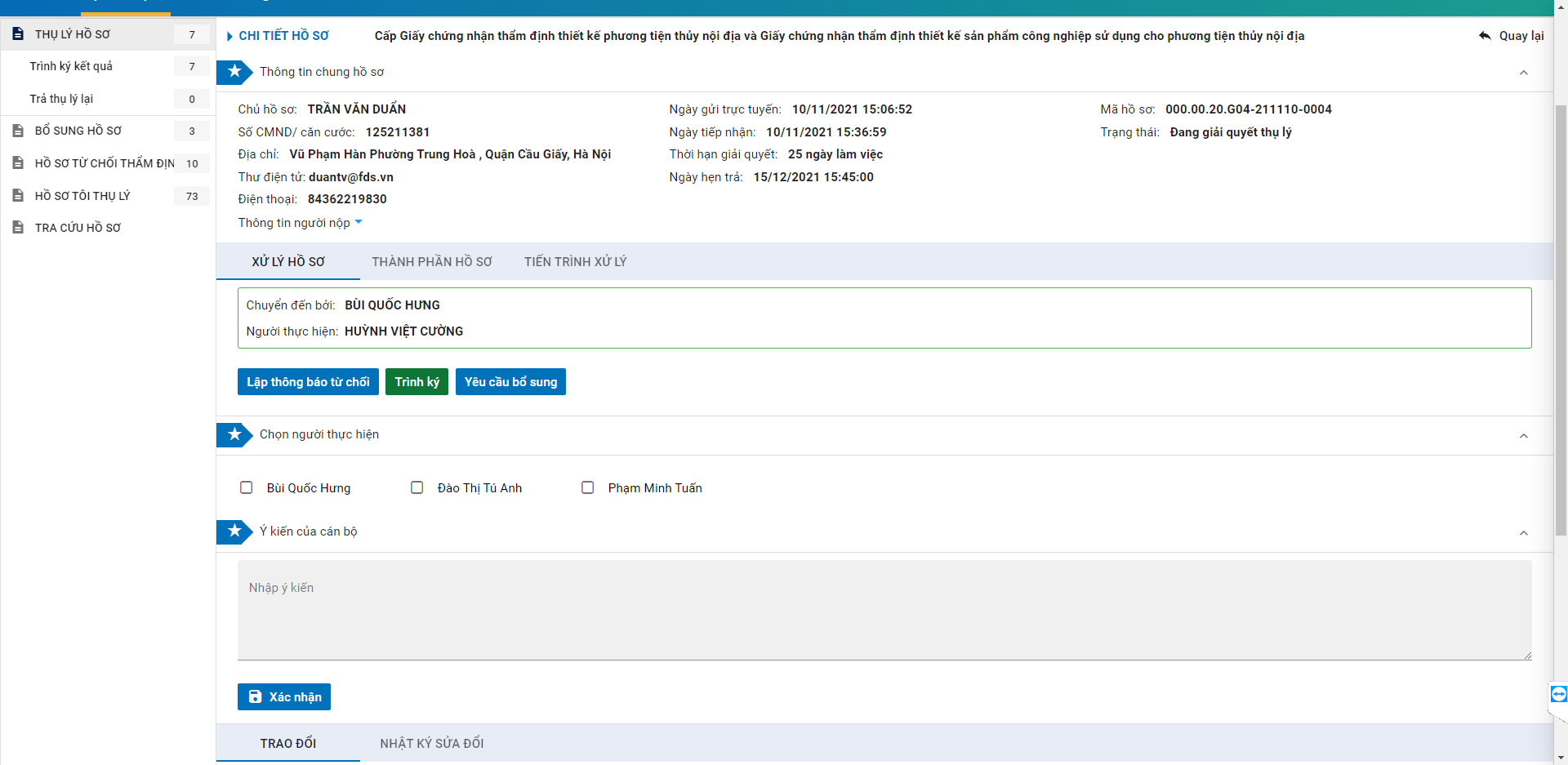The height and width of the screenshot is (765, 1568).
Task: Click the document icon beside HỒ SƠ TÔI THỤ LÝ
Action: click(18, 196)
